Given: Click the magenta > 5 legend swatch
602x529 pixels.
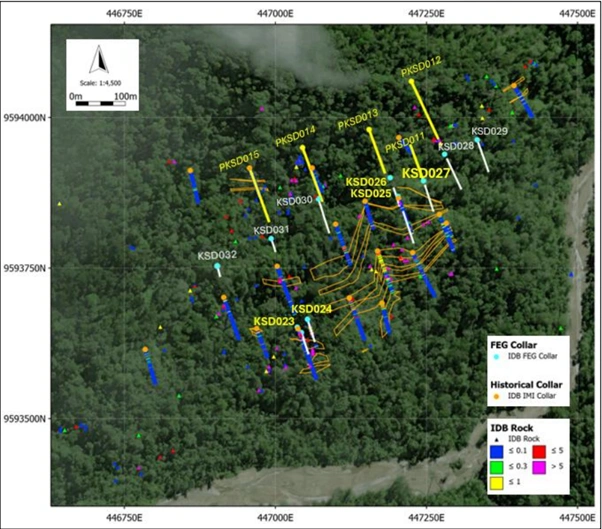Looking at the screenshot, I should (x=540, y=468).
